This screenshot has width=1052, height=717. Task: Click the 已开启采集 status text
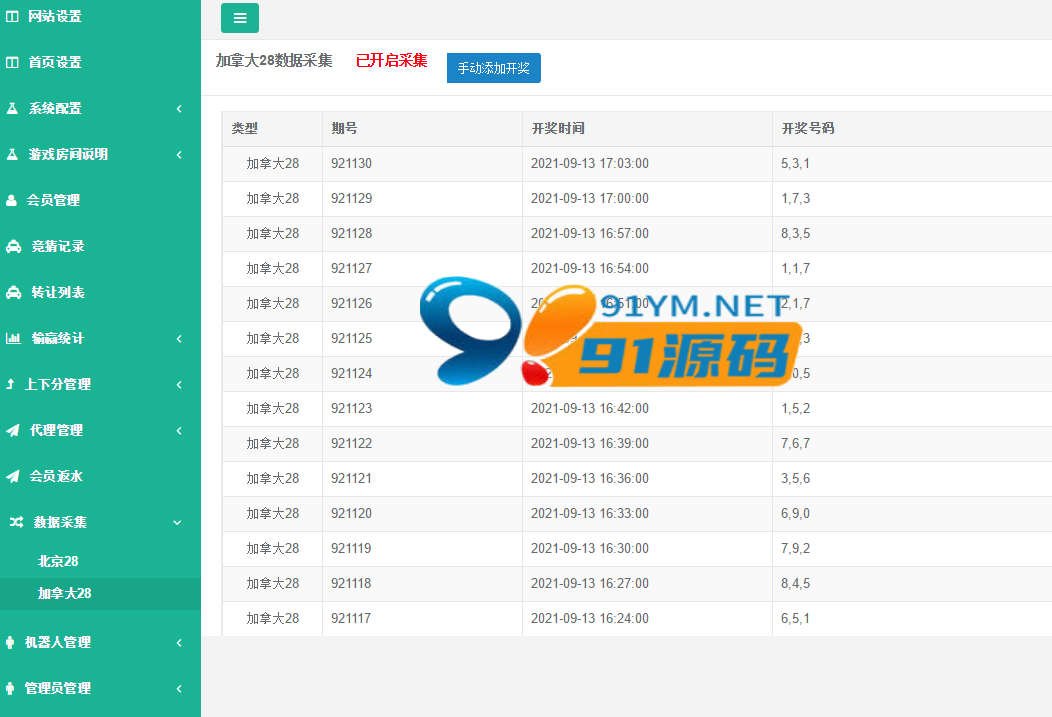point(391,60)
